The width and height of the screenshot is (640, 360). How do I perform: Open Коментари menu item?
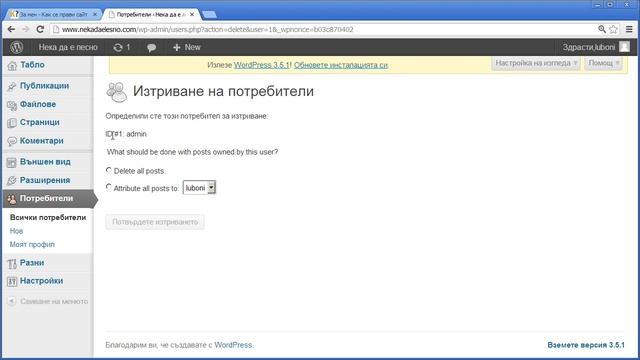pyautogui.click(x=42, y=140)
